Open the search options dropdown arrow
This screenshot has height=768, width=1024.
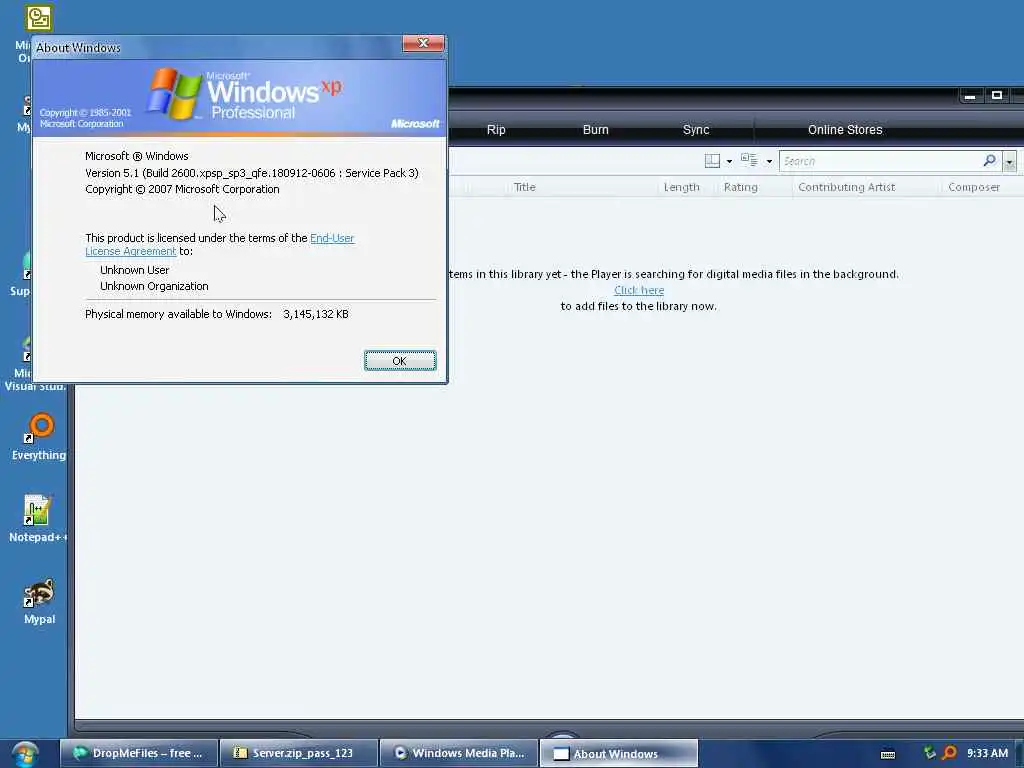click(1010, 161)
